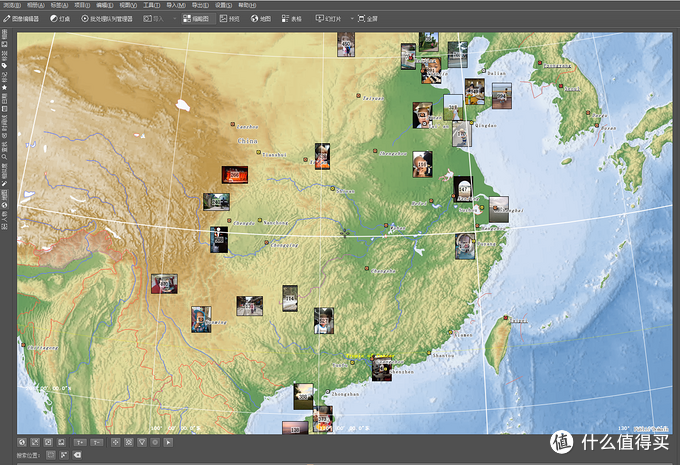The image size is (680, 465).
Task: Switch to the 地图 map view button
Action: coord(261,18)
